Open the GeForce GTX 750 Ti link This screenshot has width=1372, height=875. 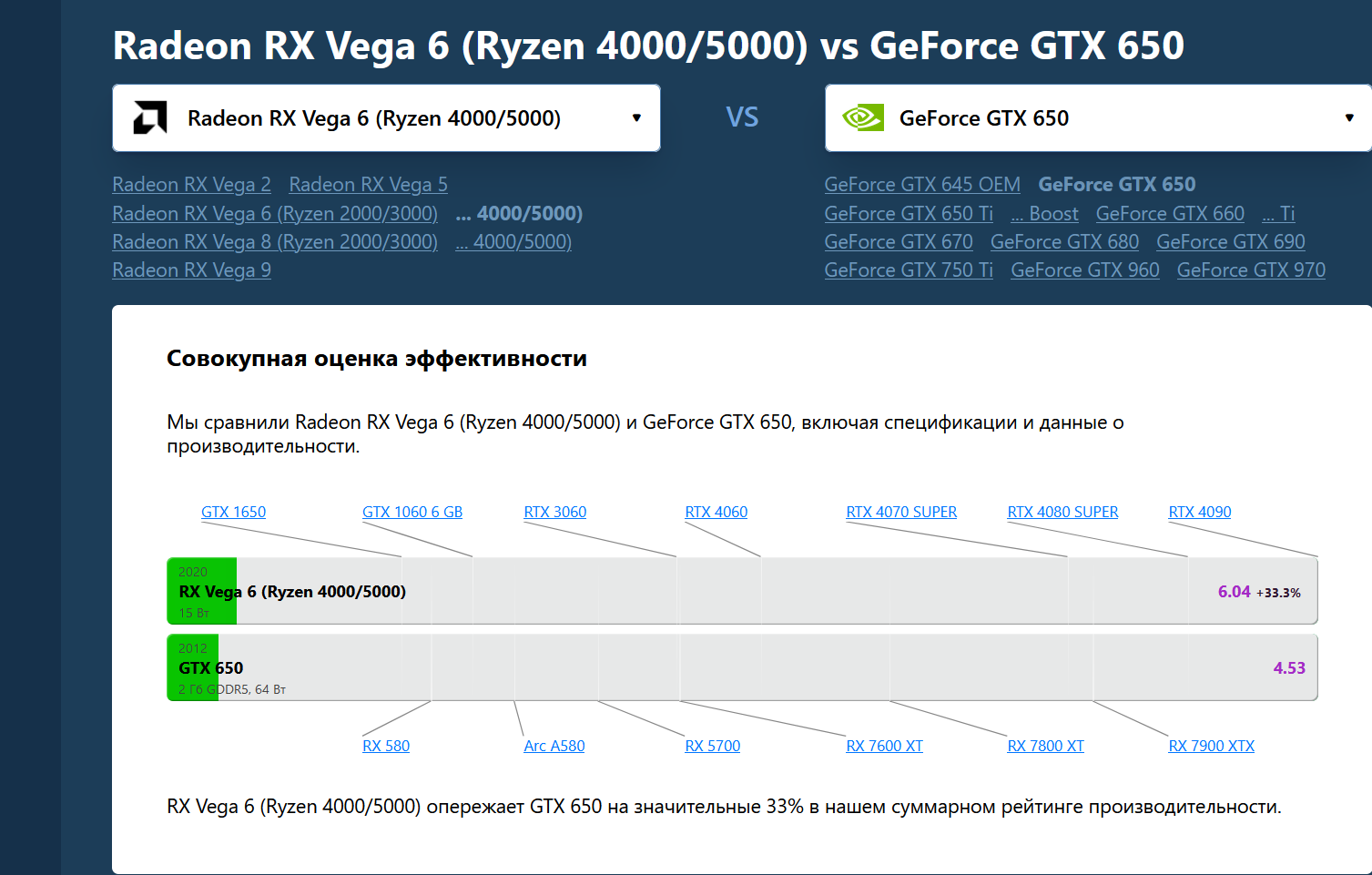pos(909,270)
